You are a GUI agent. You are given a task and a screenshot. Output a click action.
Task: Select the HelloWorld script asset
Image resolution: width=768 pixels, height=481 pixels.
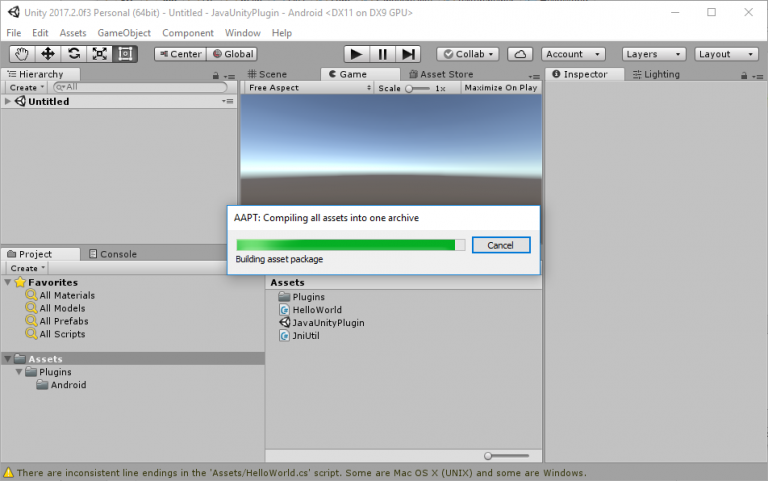click(x=310, y=310)
